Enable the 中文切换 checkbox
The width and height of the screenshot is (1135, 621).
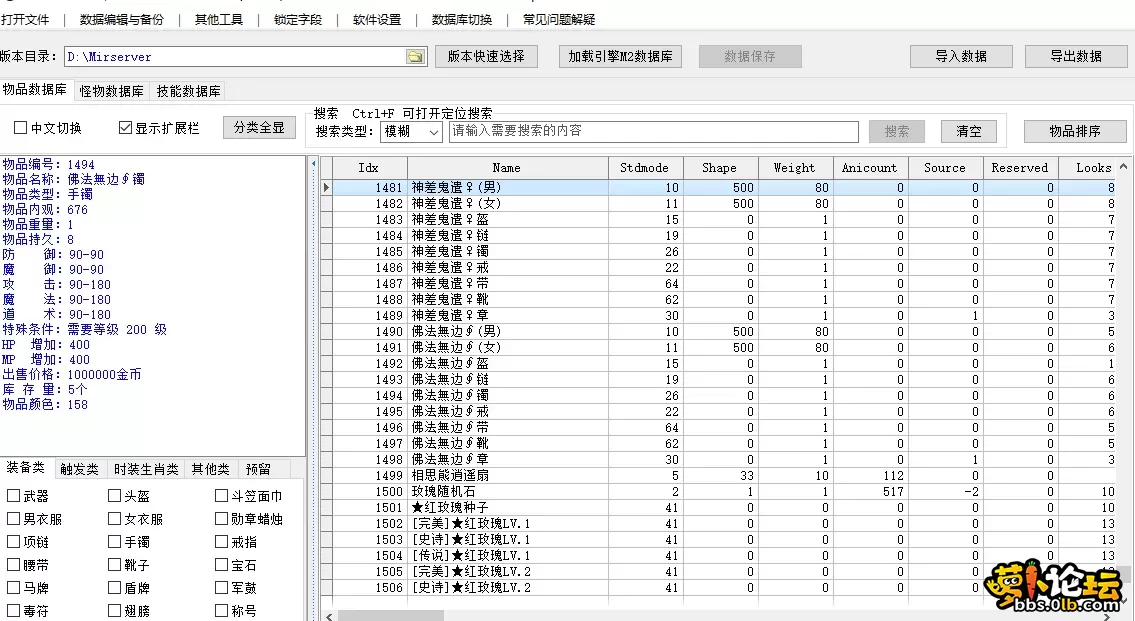coord(18,127)
